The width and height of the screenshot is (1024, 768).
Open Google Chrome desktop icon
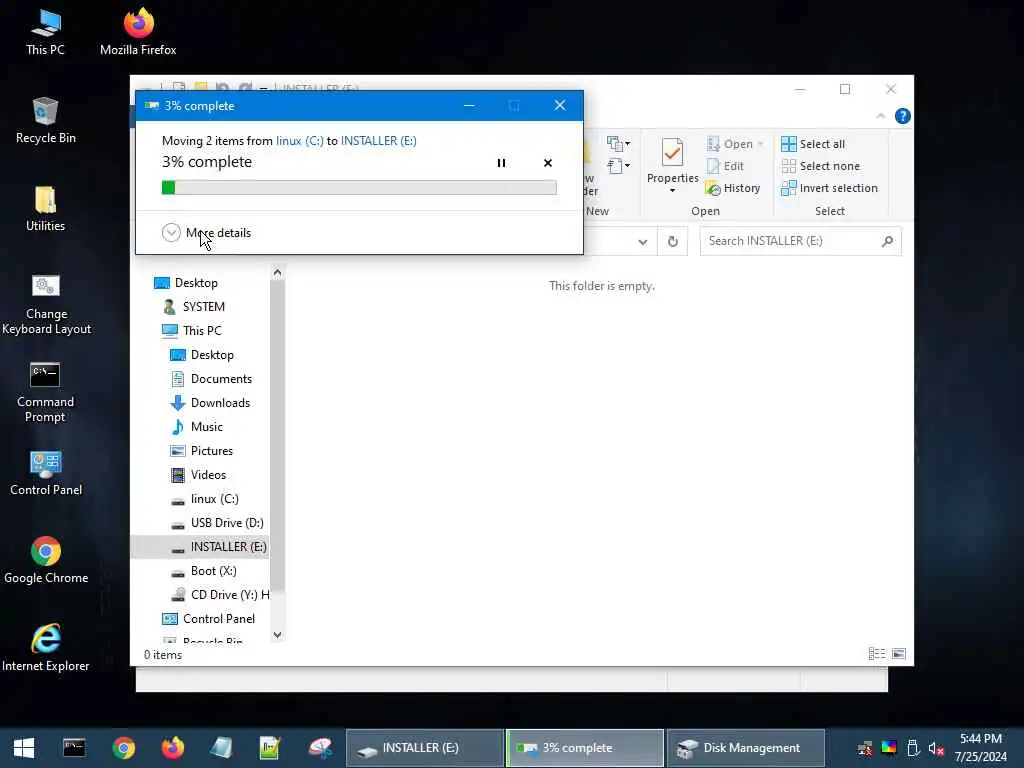pos(46,560)
